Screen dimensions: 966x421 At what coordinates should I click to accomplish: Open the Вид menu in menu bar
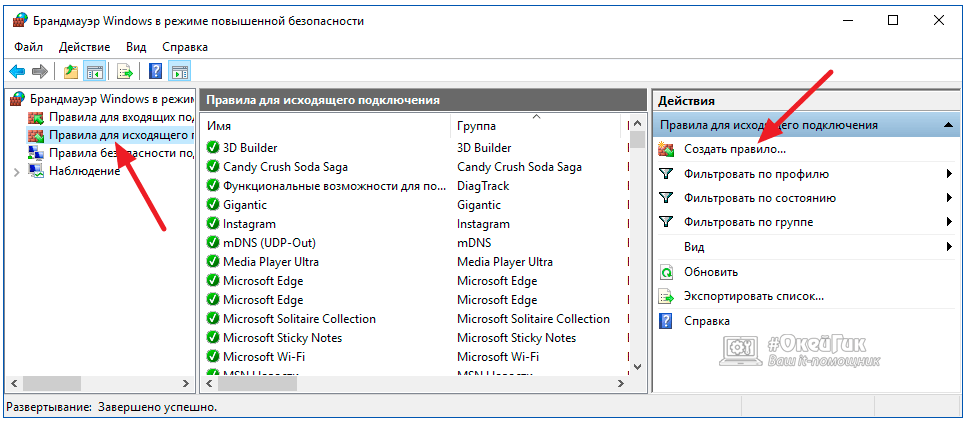tap(136, 47)
